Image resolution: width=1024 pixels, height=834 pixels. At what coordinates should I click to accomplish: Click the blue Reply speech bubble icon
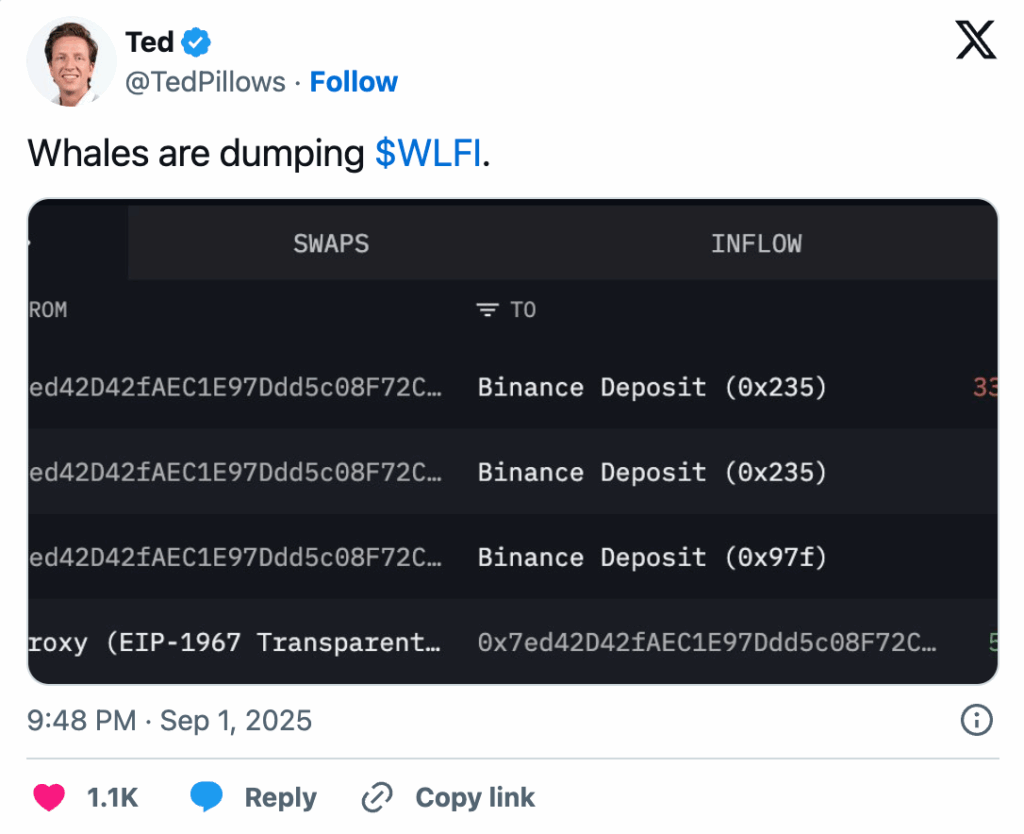coord(207,797)
